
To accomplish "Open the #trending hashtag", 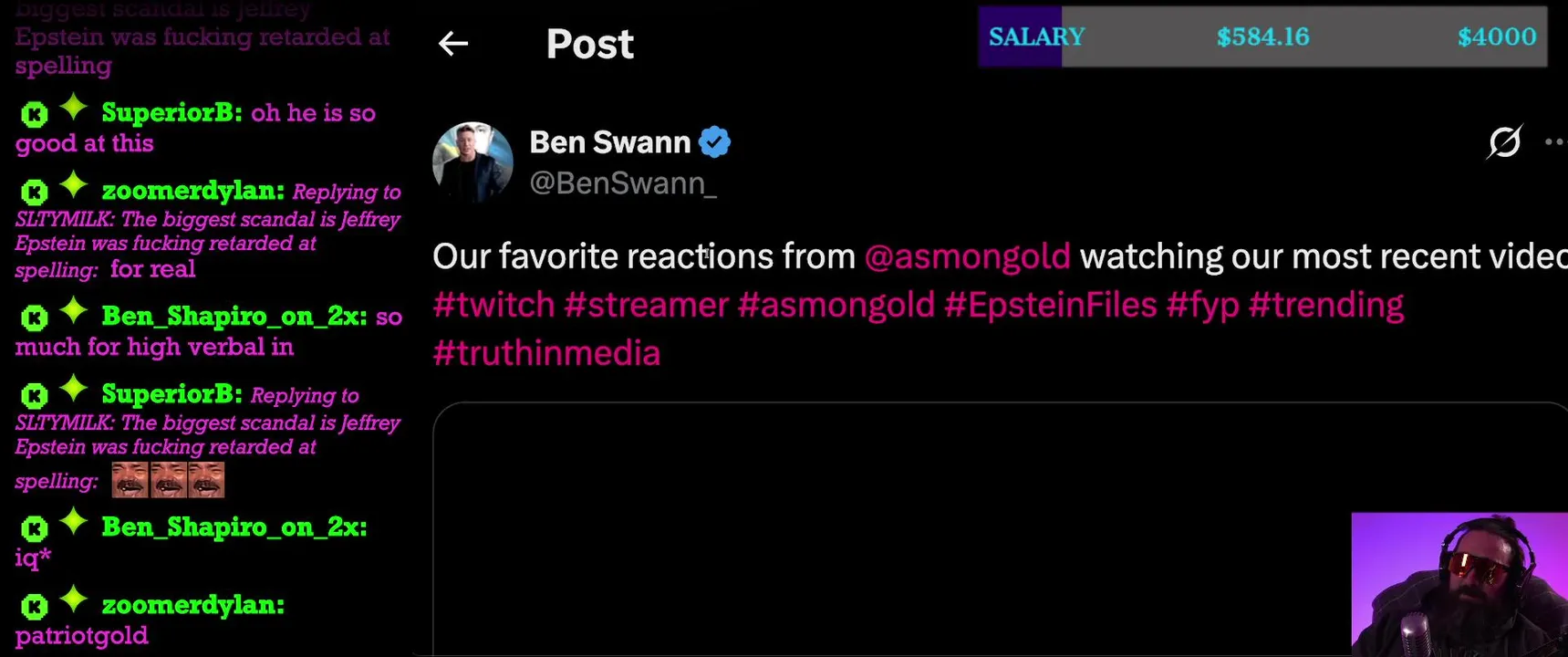I will (1326, 305).
